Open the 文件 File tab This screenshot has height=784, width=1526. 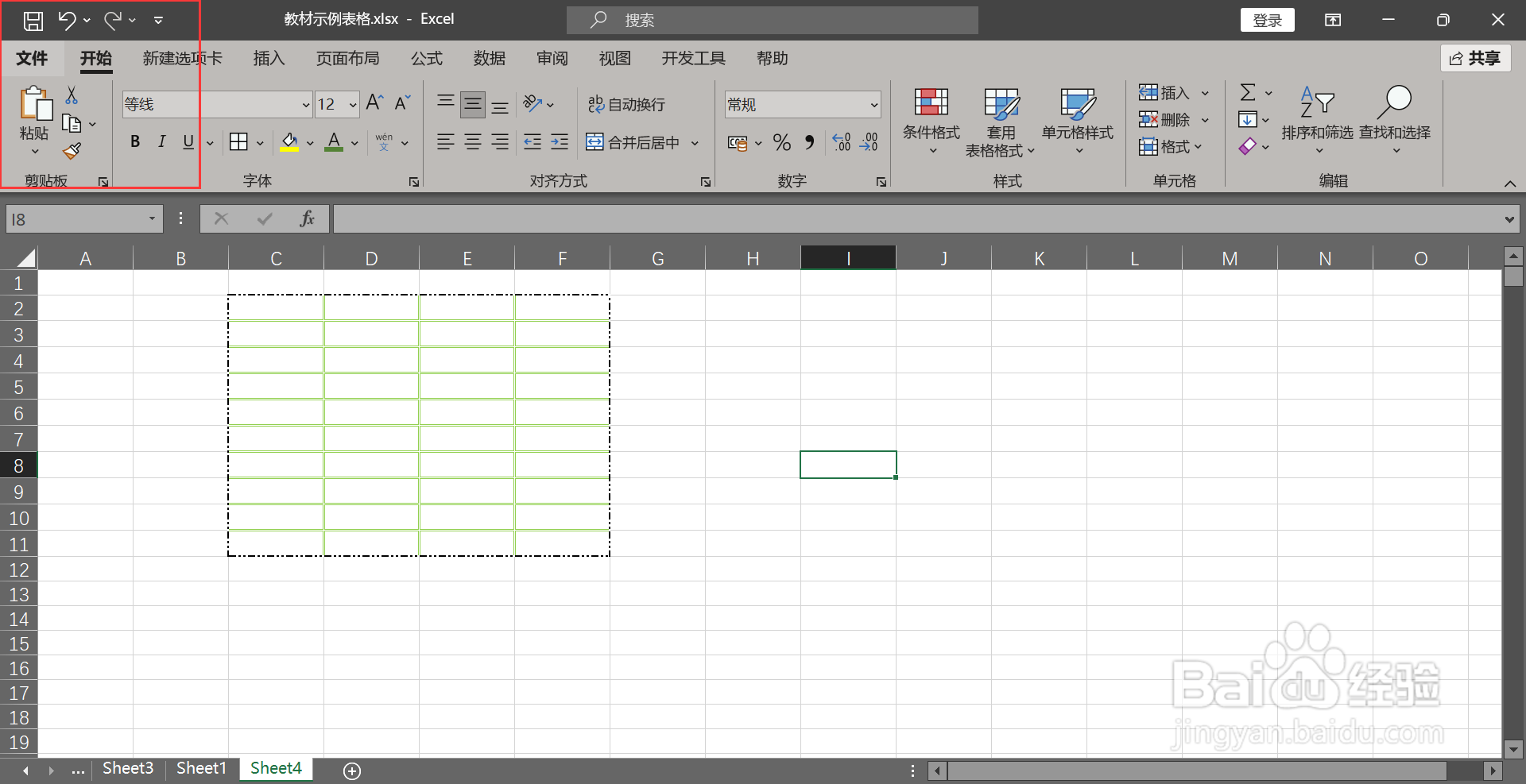(32, 58)
